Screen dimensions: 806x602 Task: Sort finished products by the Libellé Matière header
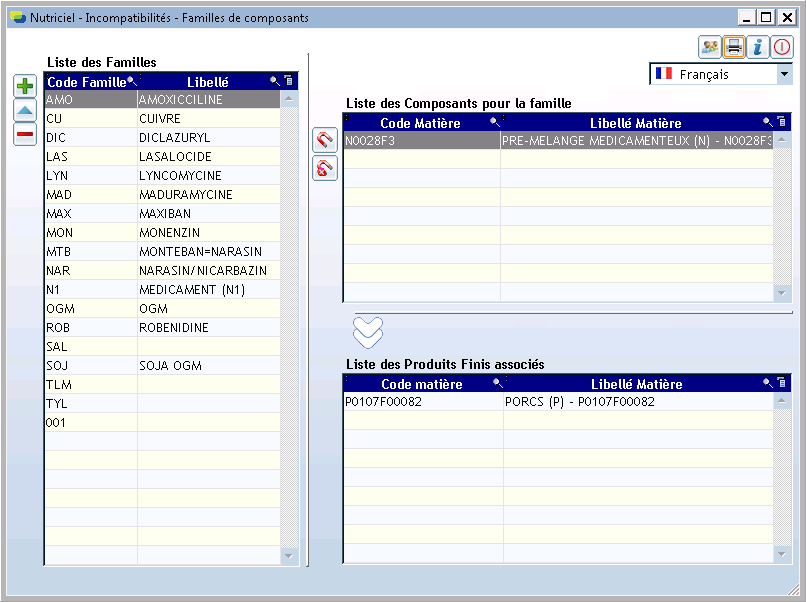coord(636,384)
